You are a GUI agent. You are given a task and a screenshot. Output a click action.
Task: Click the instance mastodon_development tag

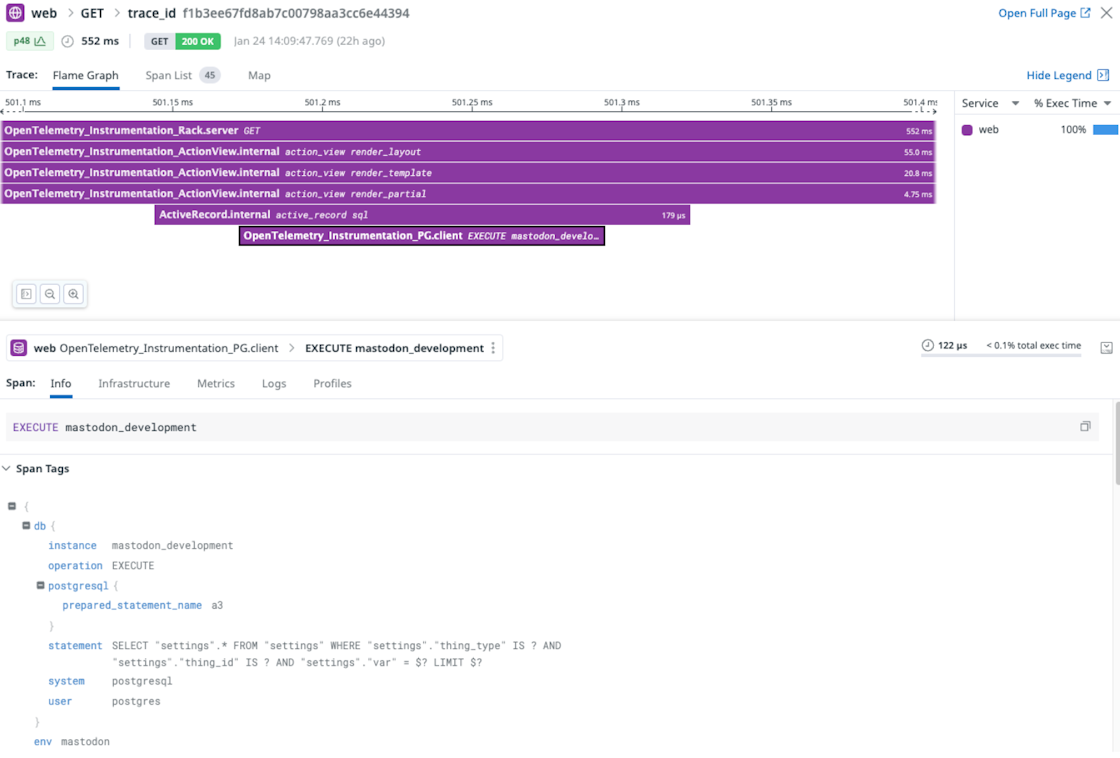tap(140, 545)
